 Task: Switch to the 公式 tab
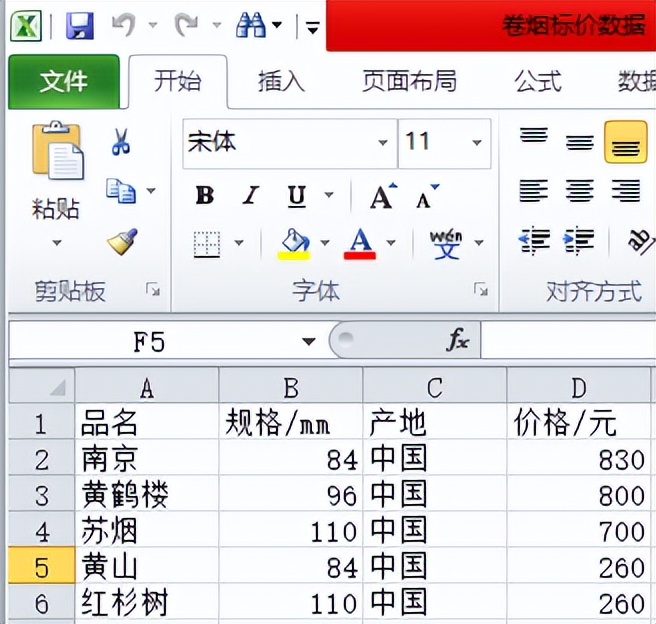[538, 82]
